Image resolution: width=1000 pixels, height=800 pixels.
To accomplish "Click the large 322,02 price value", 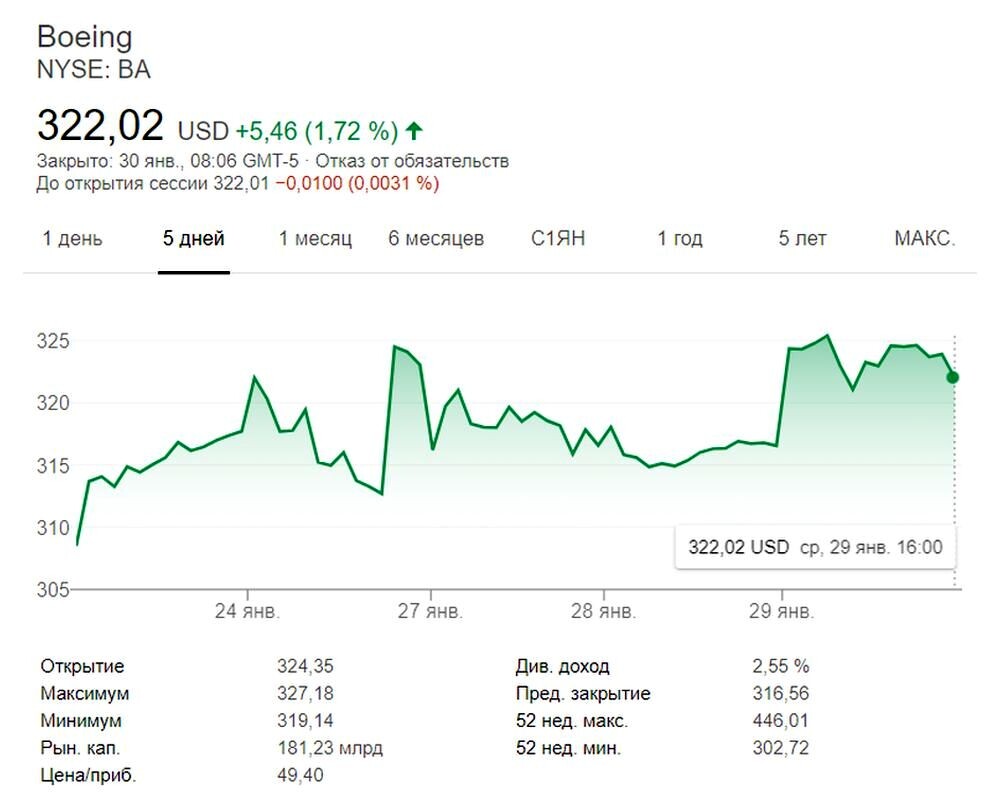I will [x=101, y=125].
